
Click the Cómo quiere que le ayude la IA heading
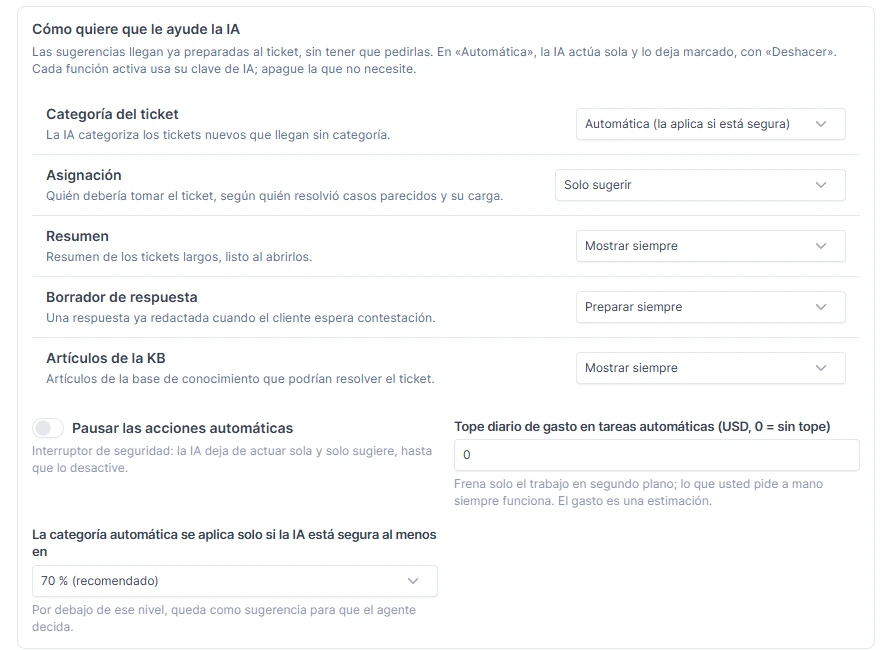click(136, 29)
